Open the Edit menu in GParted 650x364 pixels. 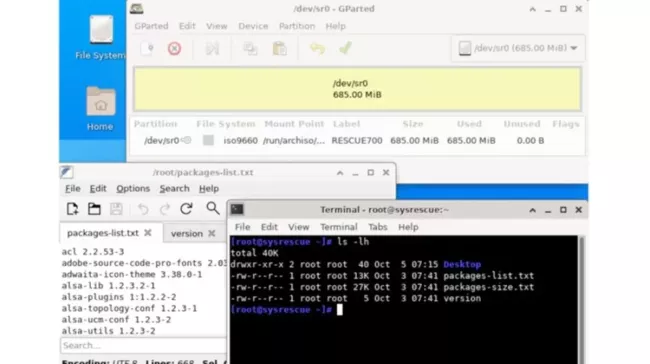[187, 26]
